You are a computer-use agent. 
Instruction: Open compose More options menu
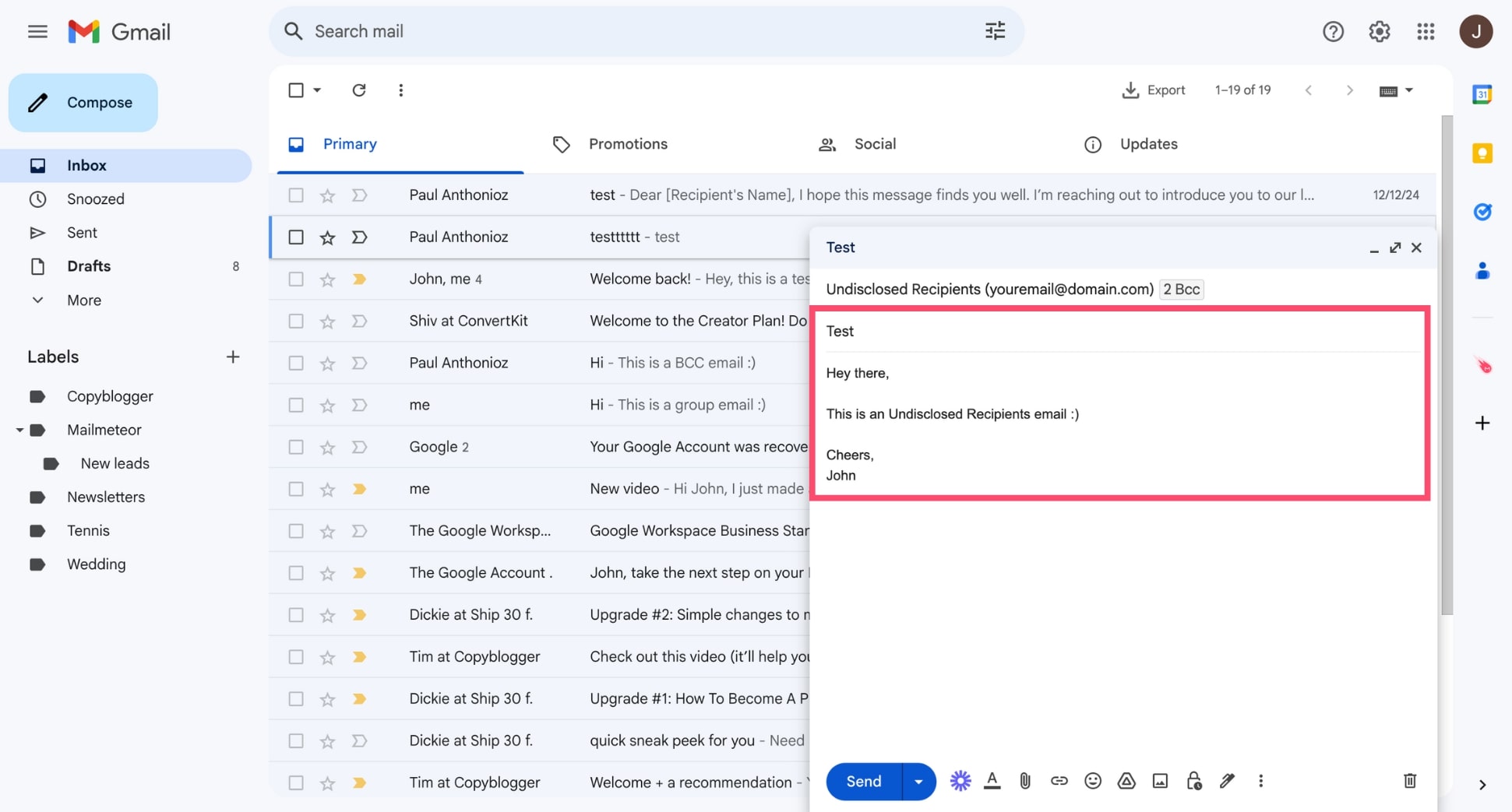[x=1260, y=781]
